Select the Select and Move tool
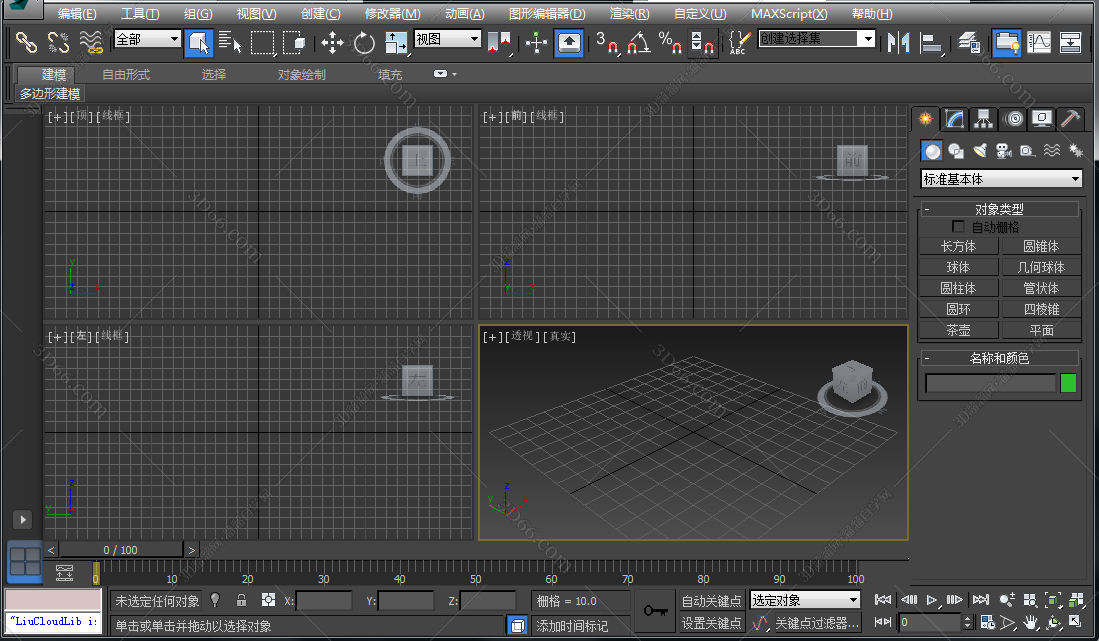This screenshot has height=641, width=1099. pyautogui.click(x=332, y=42)
